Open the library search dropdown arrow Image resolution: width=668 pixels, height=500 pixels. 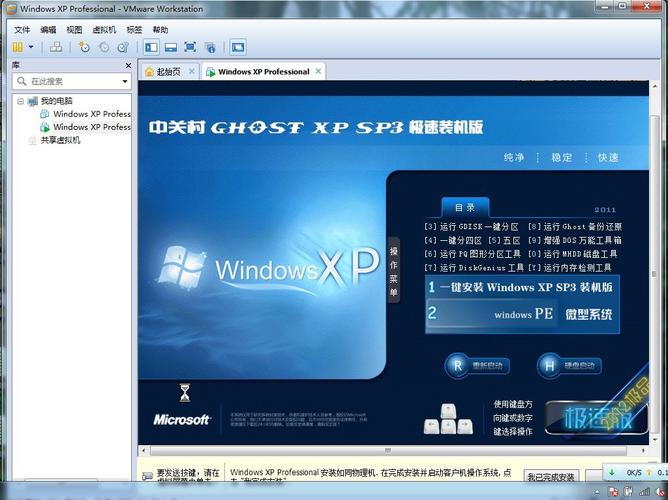[x=125, y=81]
